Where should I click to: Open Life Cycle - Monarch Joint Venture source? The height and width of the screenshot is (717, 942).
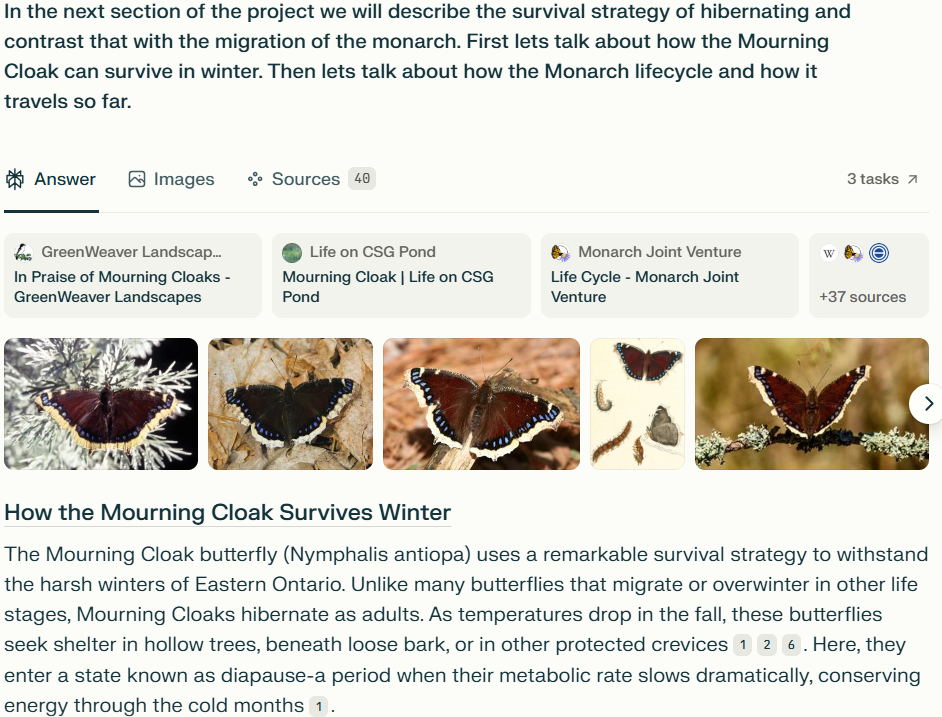click(644, 287)
